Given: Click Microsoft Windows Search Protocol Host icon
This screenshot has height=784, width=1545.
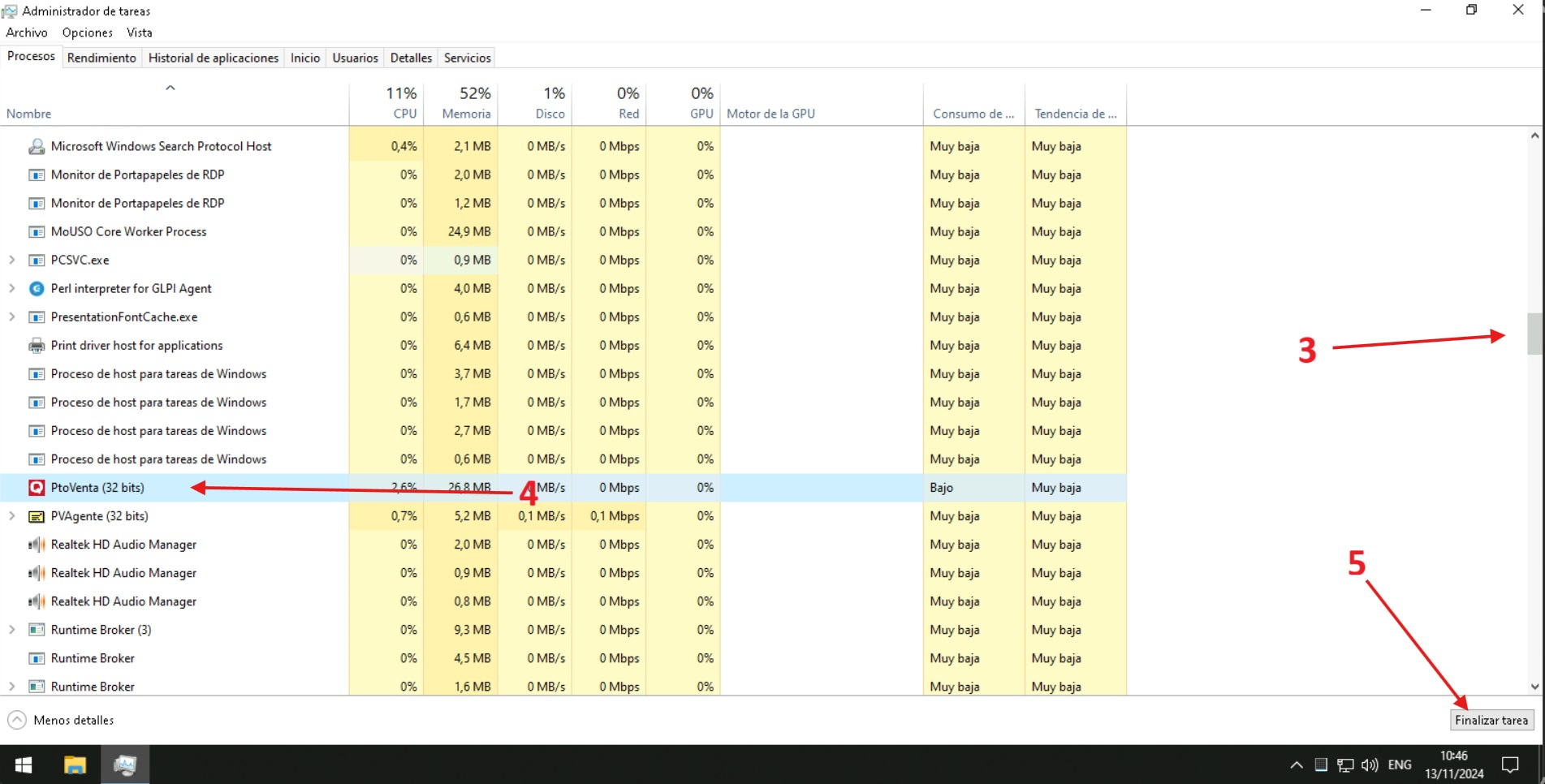Looking at the screenshot, I should click(37, 147).
